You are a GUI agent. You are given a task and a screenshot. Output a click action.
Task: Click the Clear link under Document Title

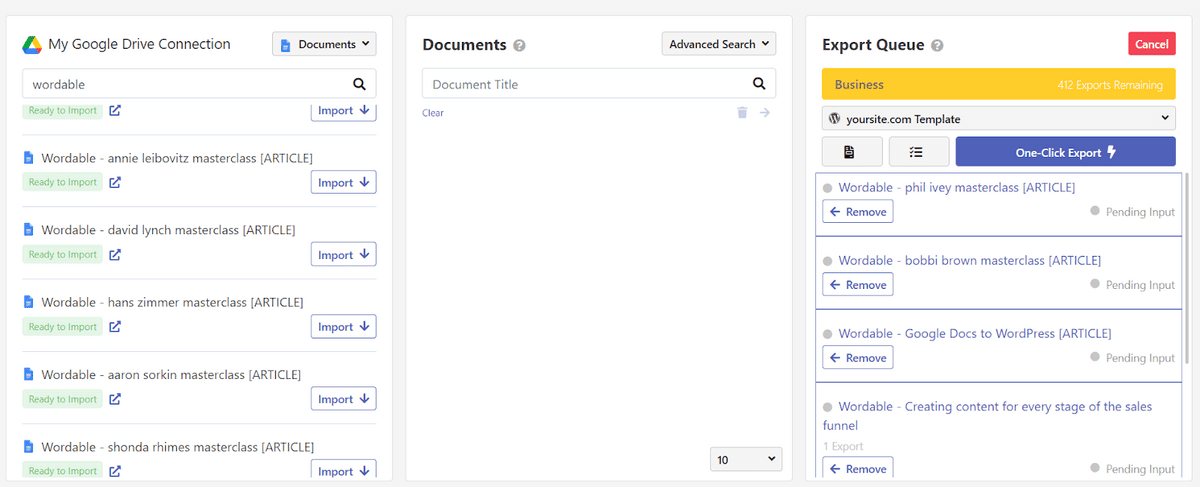point(433,113)
